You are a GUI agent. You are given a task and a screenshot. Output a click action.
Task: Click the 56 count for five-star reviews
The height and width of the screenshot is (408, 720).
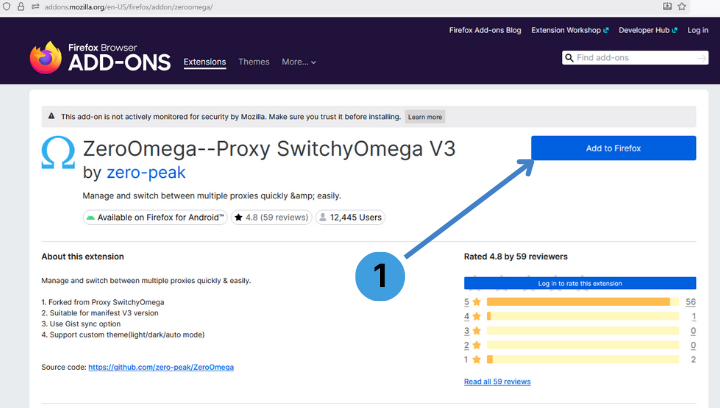(691, 302)
